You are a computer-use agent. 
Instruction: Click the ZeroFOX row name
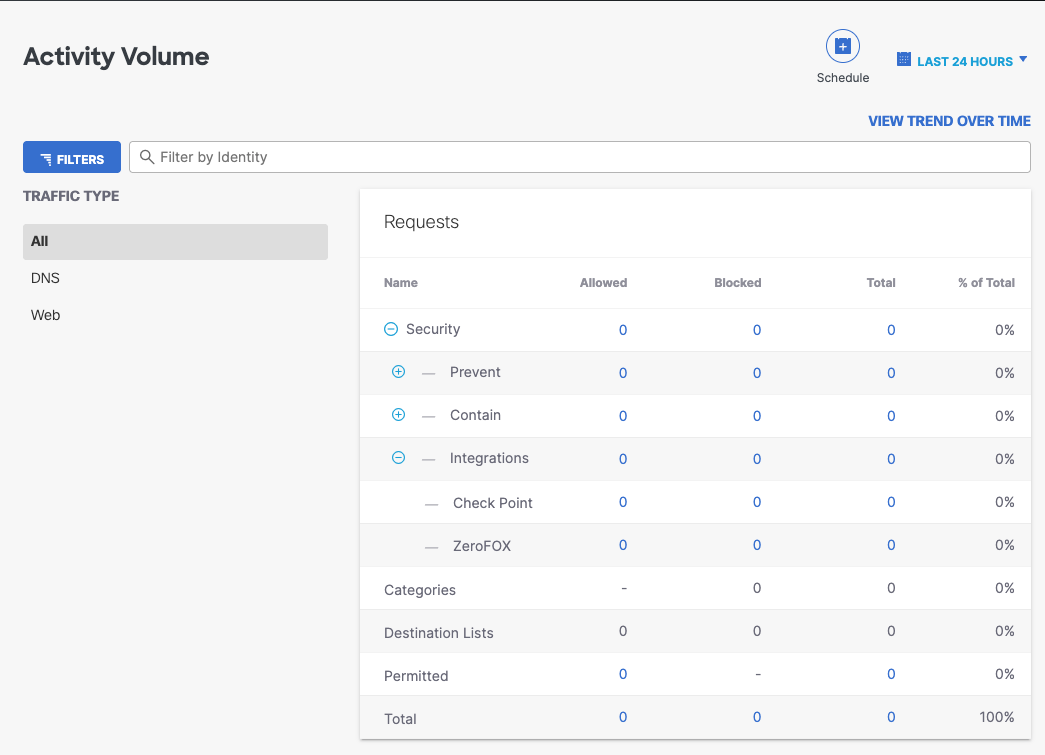[x=482, y=546]
